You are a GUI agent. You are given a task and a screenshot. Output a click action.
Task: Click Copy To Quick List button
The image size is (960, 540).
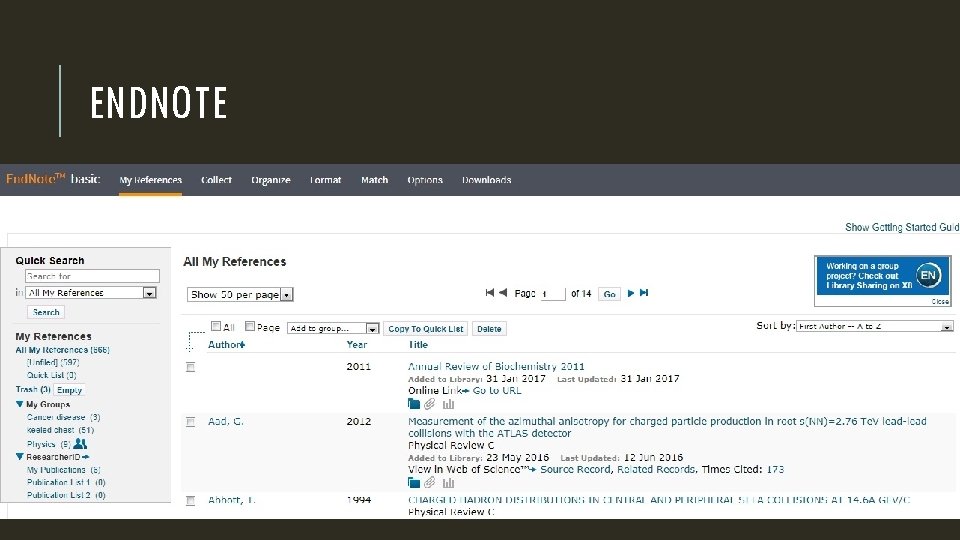pyautogui.click(x=426, y=329)
